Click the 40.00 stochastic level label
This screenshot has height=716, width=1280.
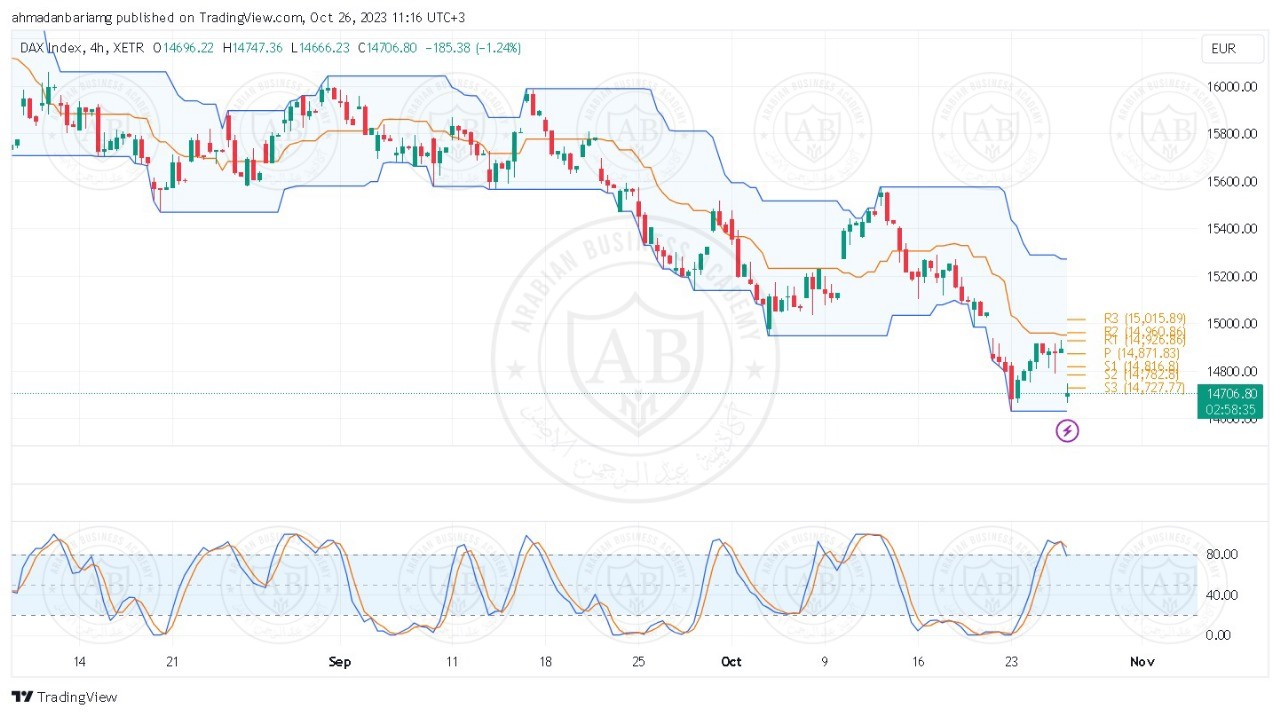click(x=1223, y=595)
